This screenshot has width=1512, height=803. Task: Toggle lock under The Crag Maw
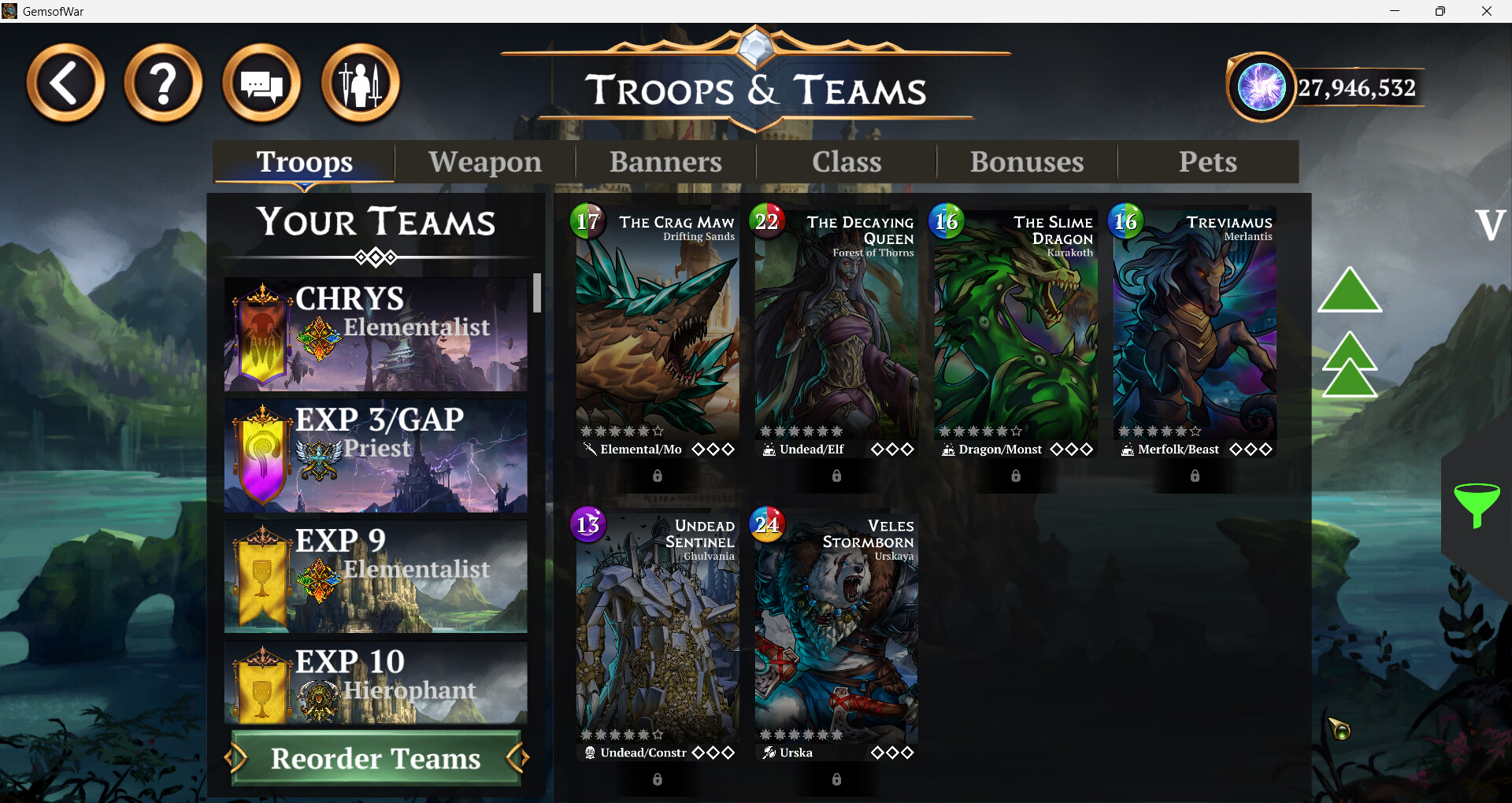(658, 476)
